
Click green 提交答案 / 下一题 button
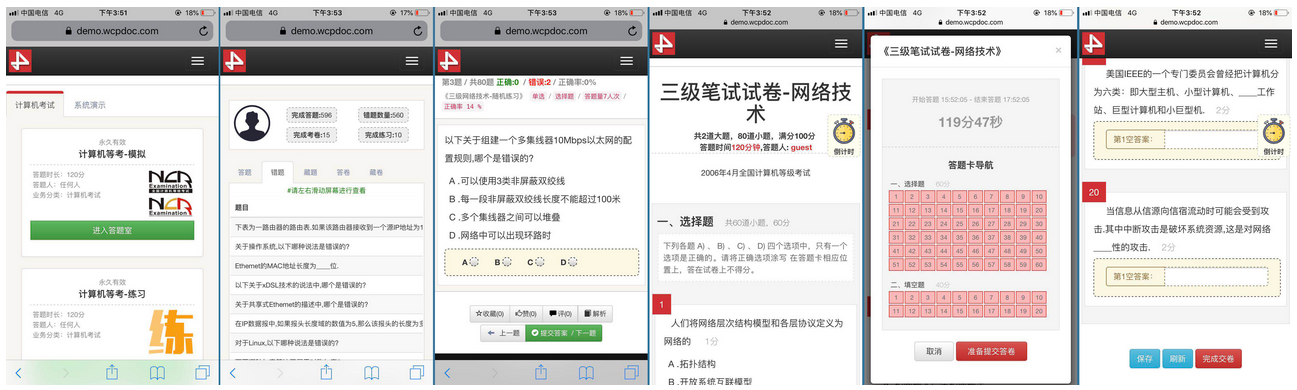coord(564,333)
